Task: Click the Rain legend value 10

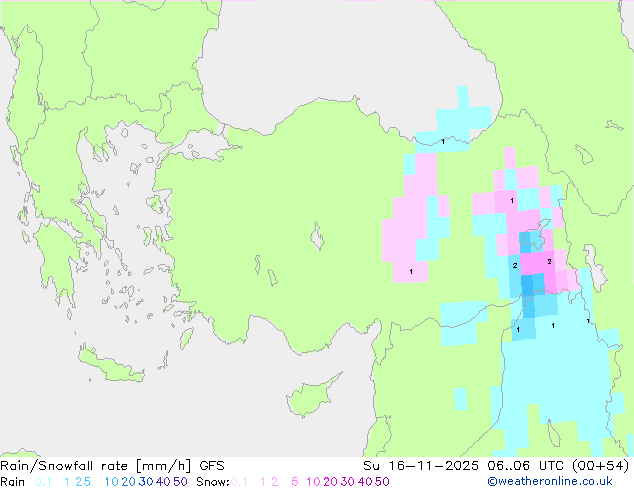Action: point(112,482)
